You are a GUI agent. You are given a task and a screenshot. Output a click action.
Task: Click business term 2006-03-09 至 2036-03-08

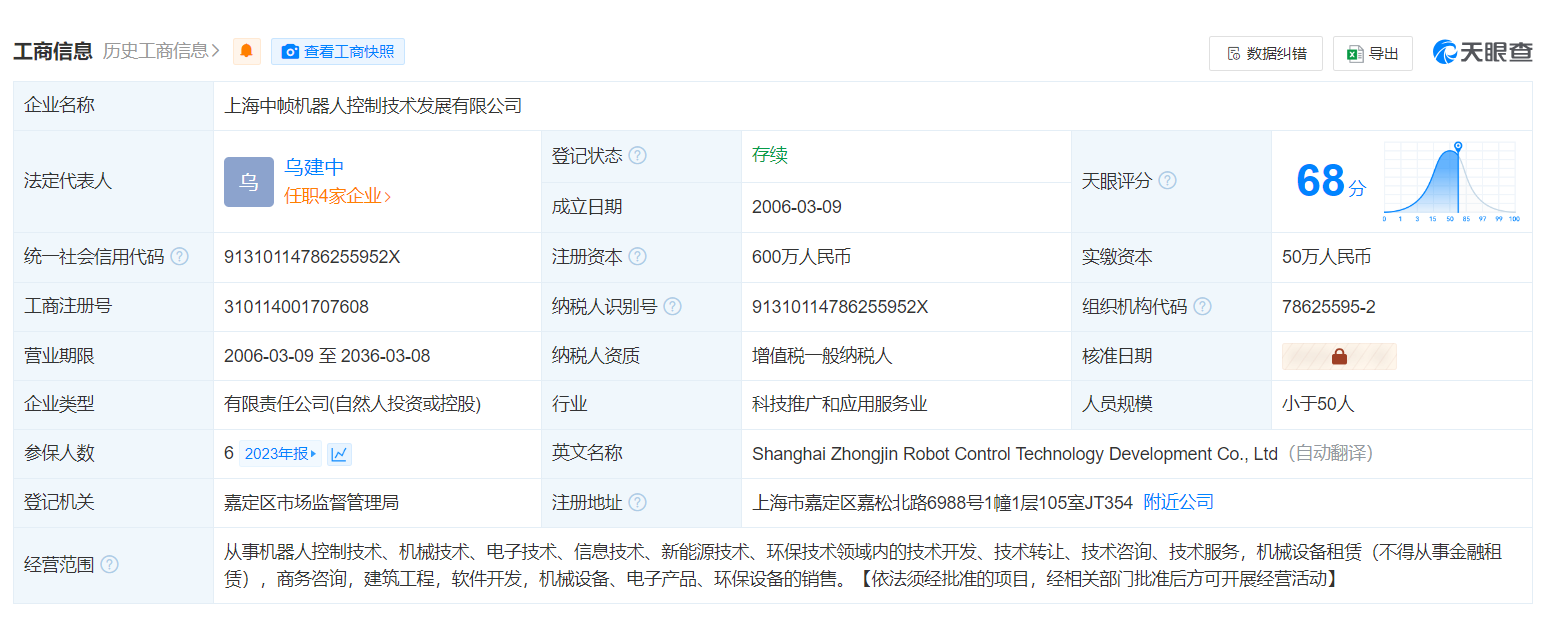click(x=327, y=356)
